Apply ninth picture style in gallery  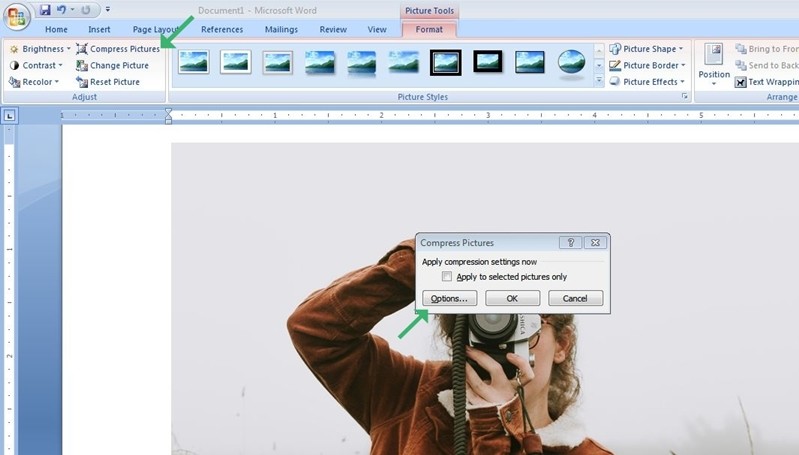[x=529, y=62]
